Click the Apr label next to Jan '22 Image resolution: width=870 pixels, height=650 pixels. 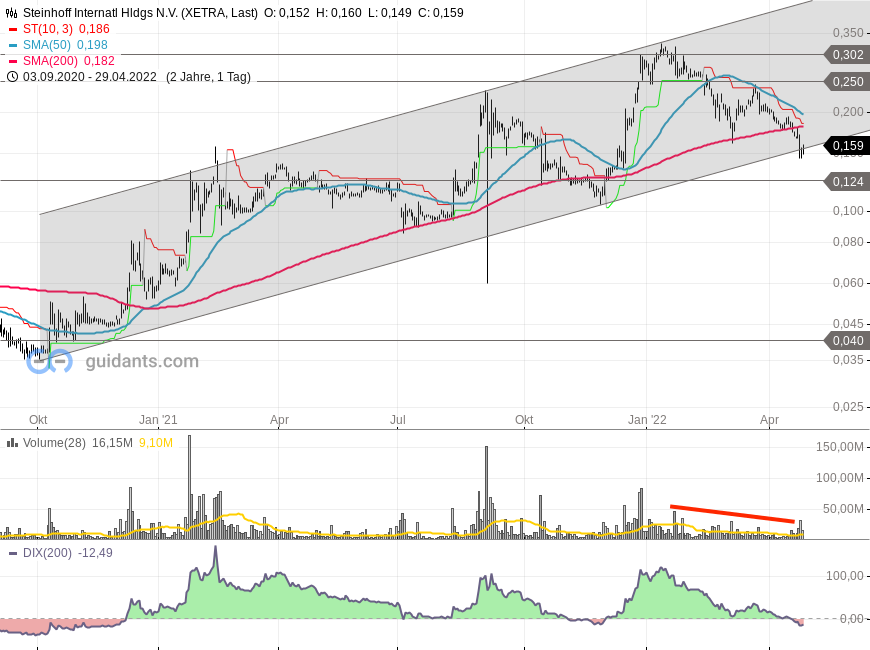pyautogui.click(x=769, y=420)
